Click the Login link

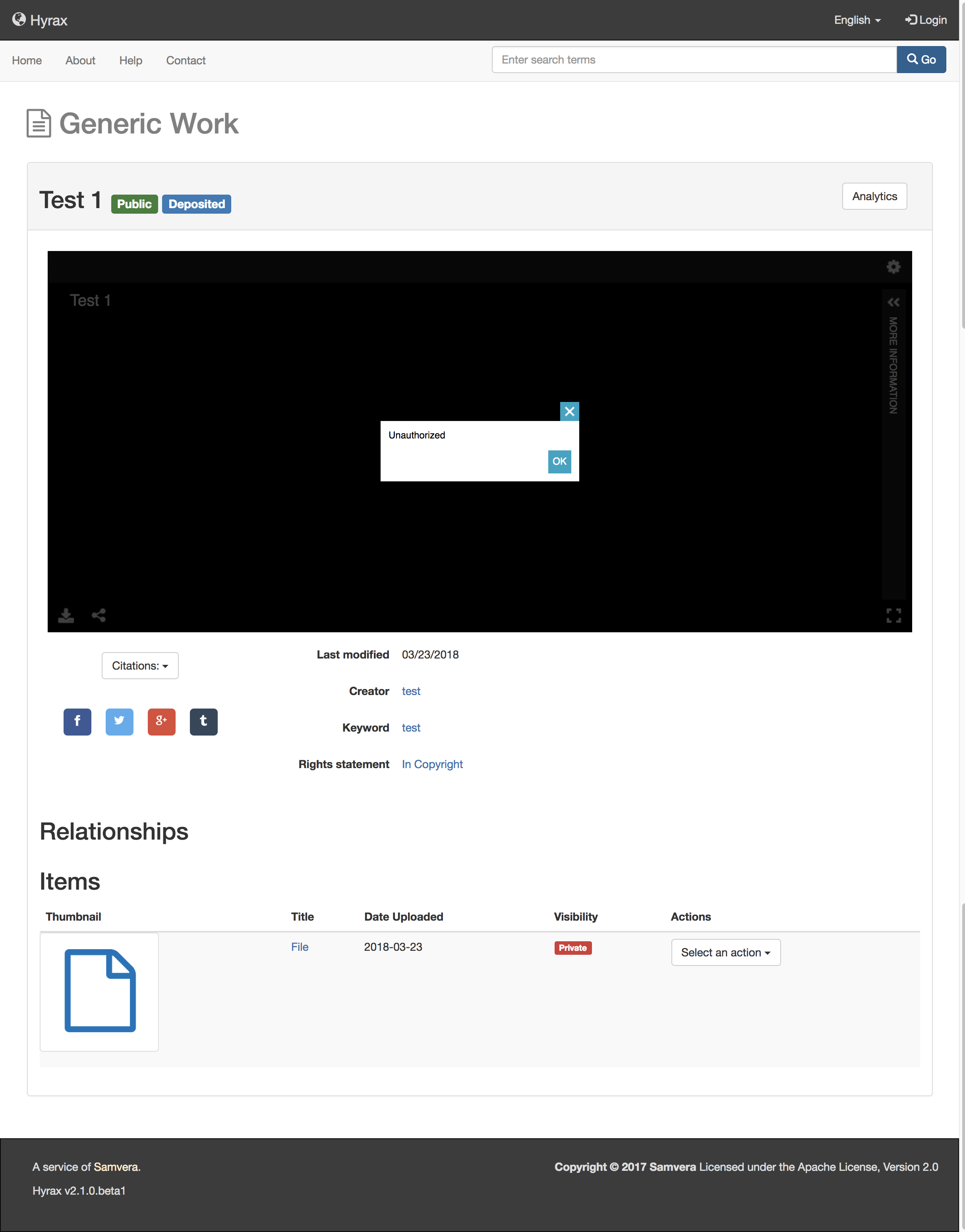926,20
